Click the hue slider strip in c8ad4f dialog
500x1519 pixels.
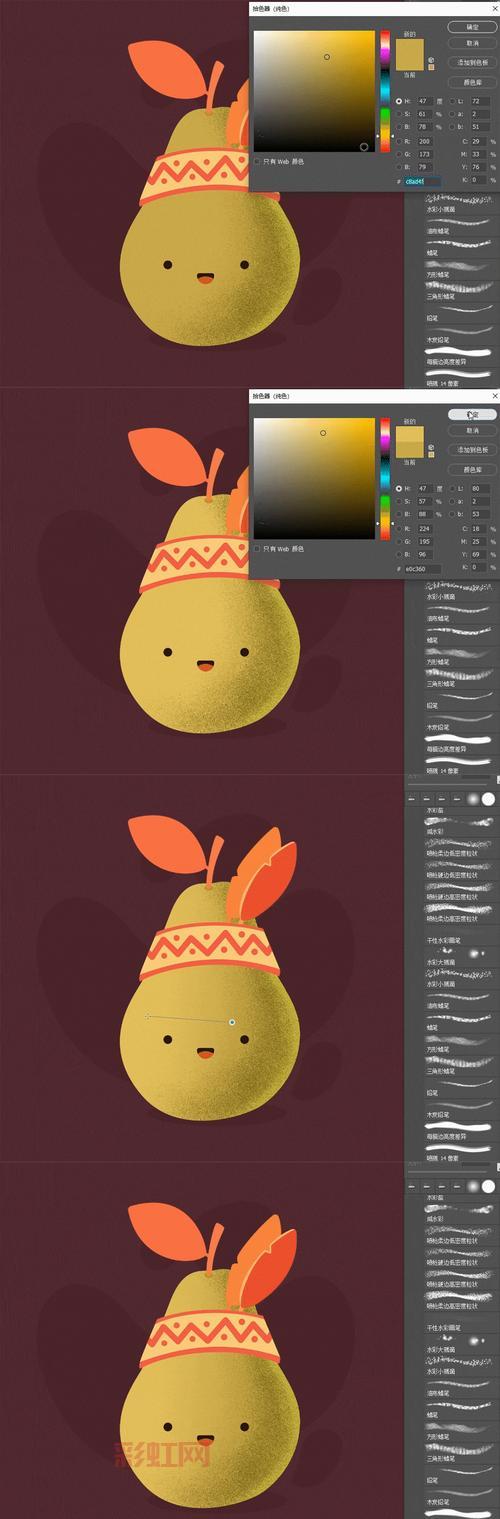[x=385, y=91]
